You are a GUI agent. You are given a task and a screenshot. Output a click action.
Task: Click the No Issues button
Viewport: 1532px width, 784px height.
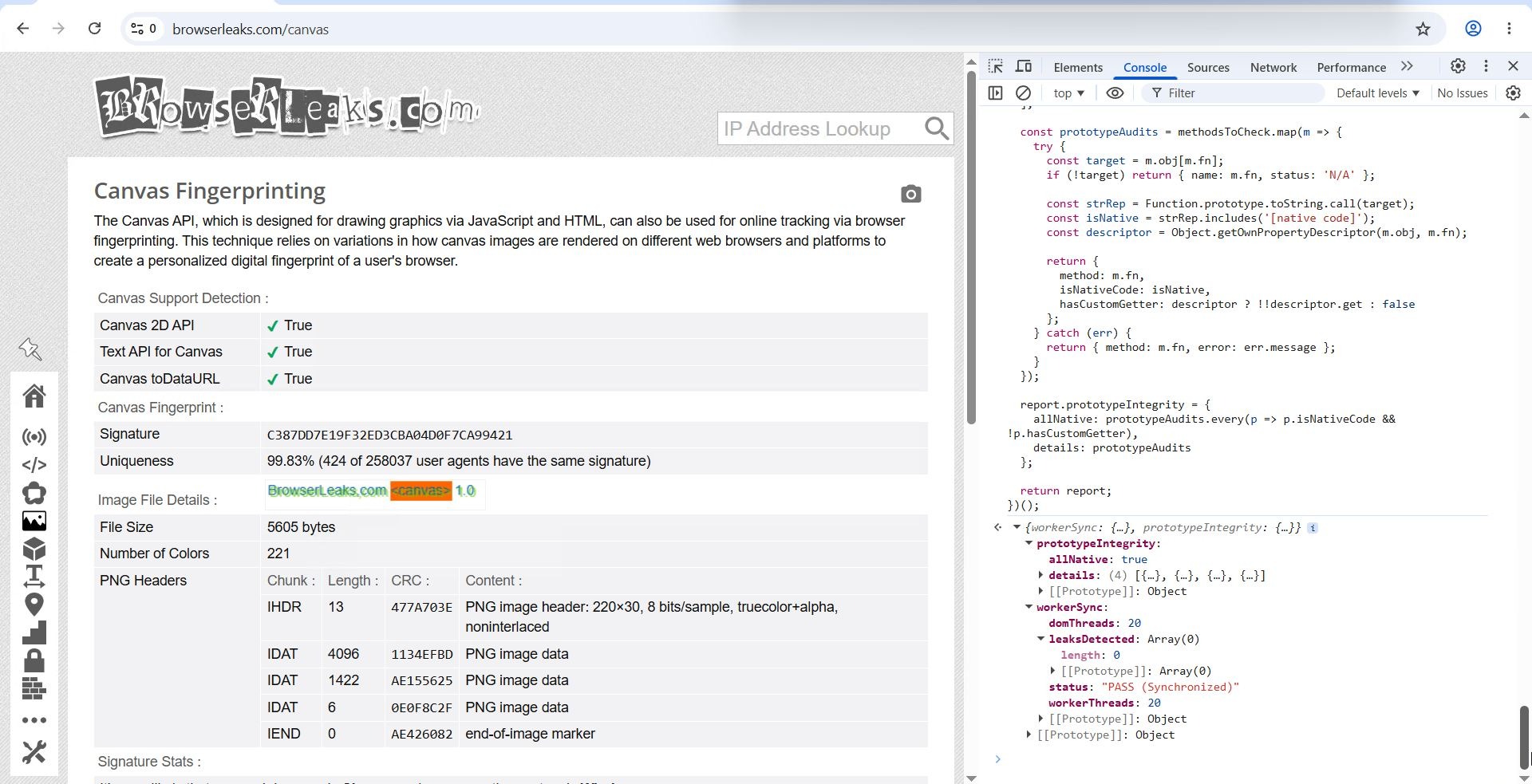point(1463,93)
